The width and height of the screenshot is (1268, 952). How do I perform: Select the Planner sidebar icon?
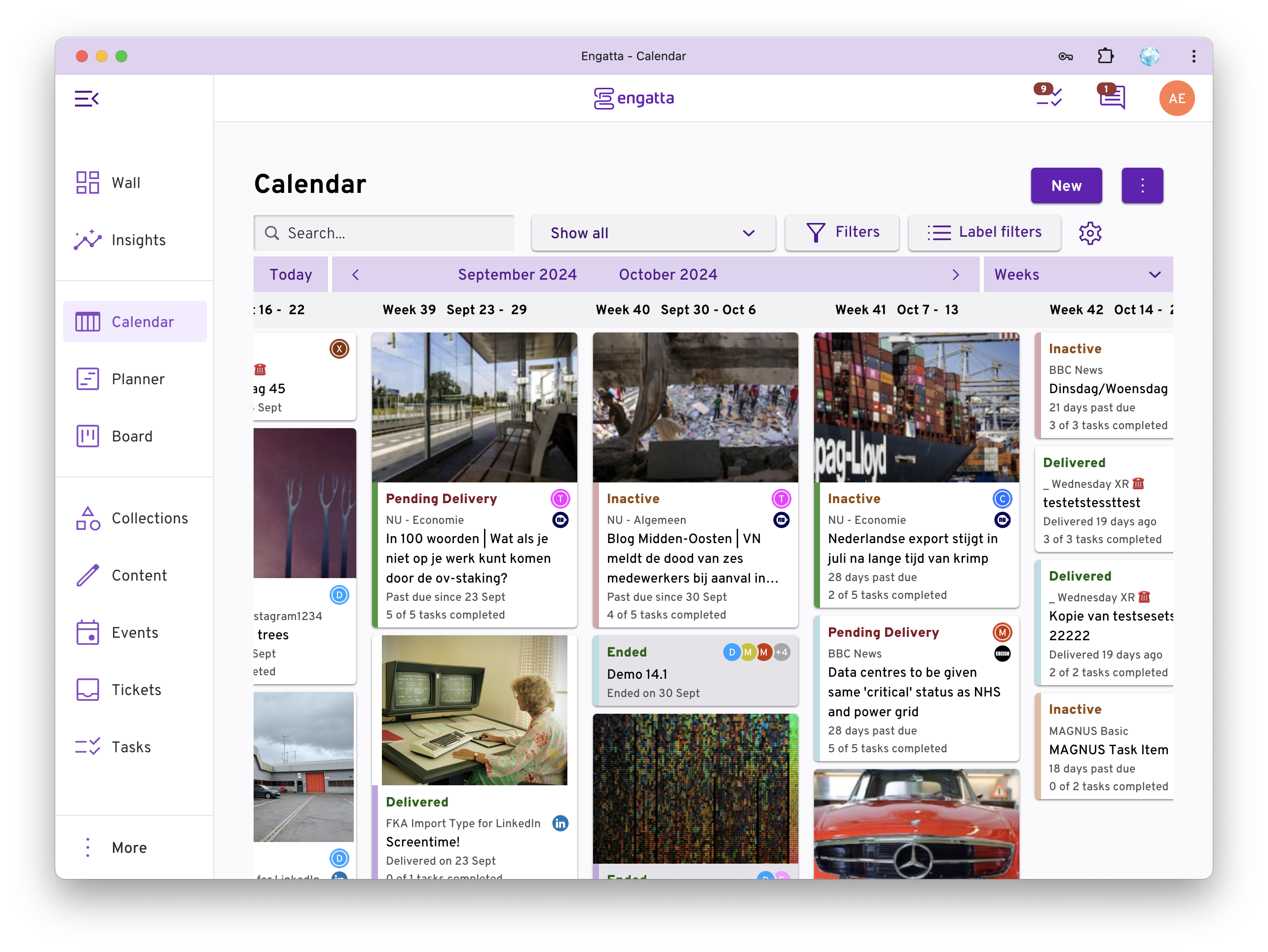point(138,378)
